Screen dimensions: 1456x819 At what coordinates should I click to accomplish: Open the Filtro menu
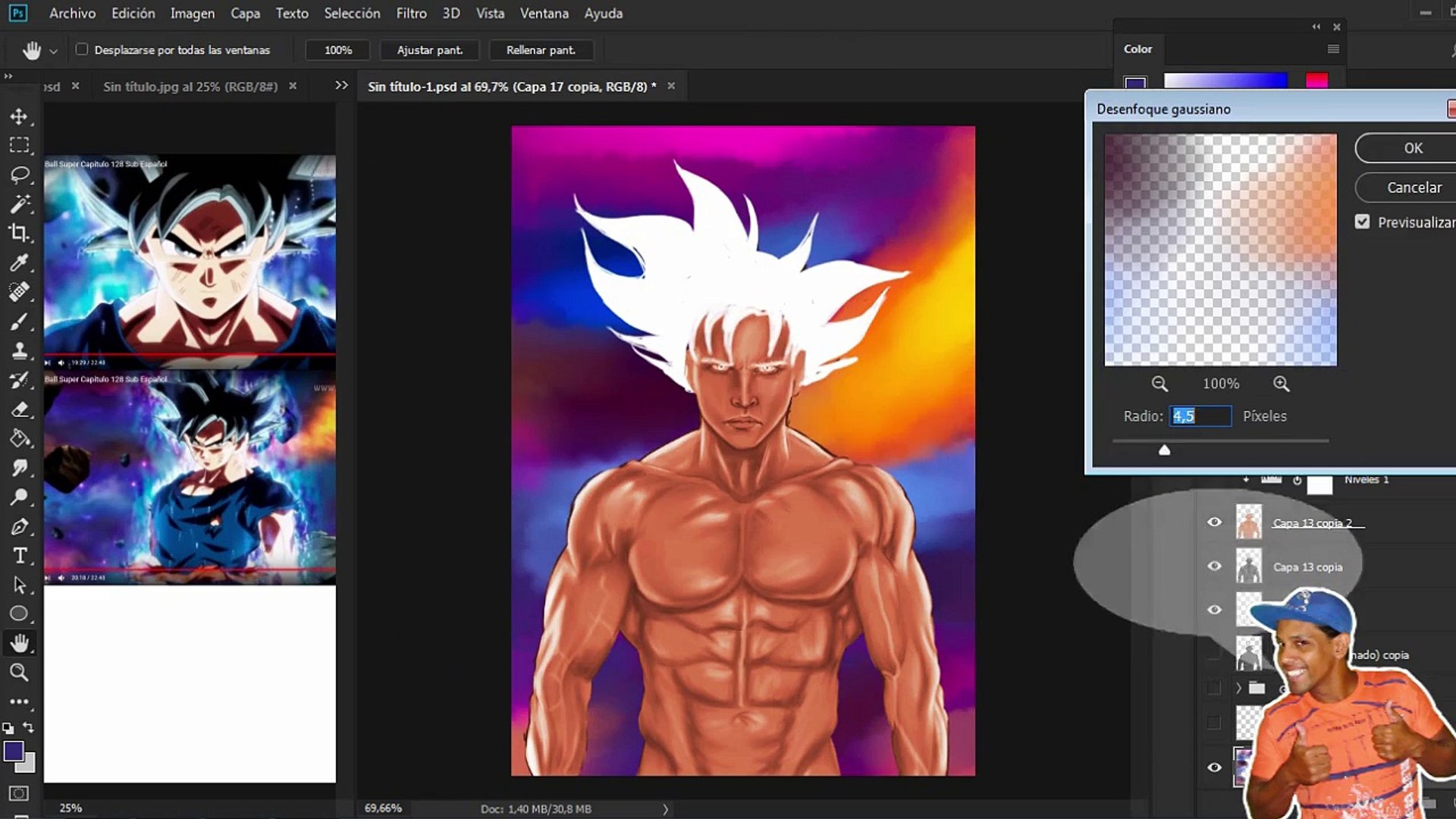411,13
